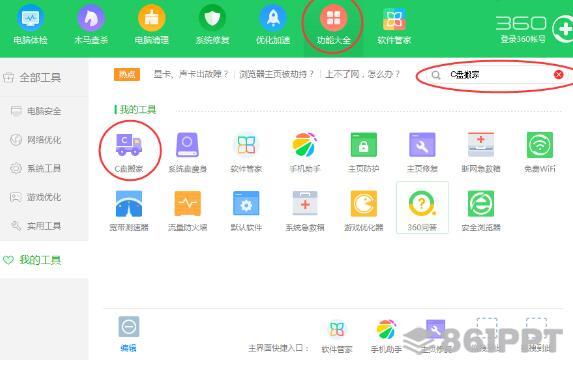
Task: Open 软件管家 in the bottom 主界面快捷入口 row
Action: pyautogui.click(x=337, y=337)
